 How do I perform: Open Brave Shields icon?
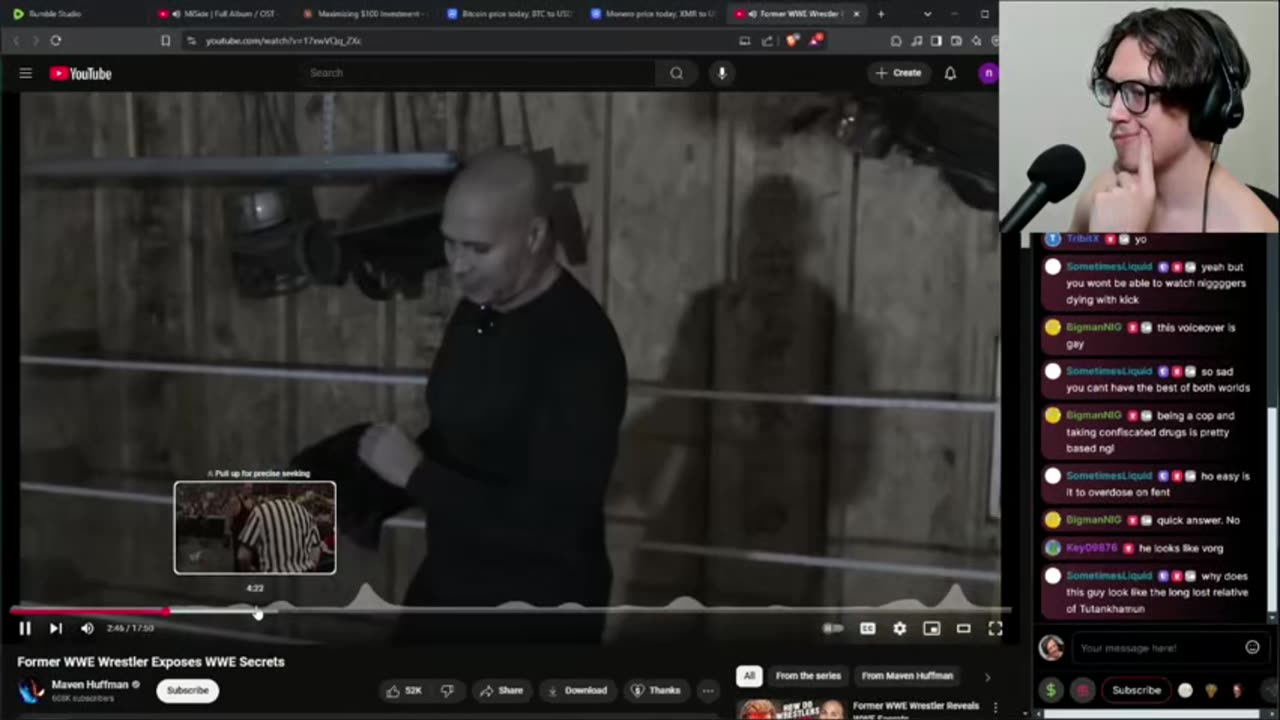click(x=793, y=41)
